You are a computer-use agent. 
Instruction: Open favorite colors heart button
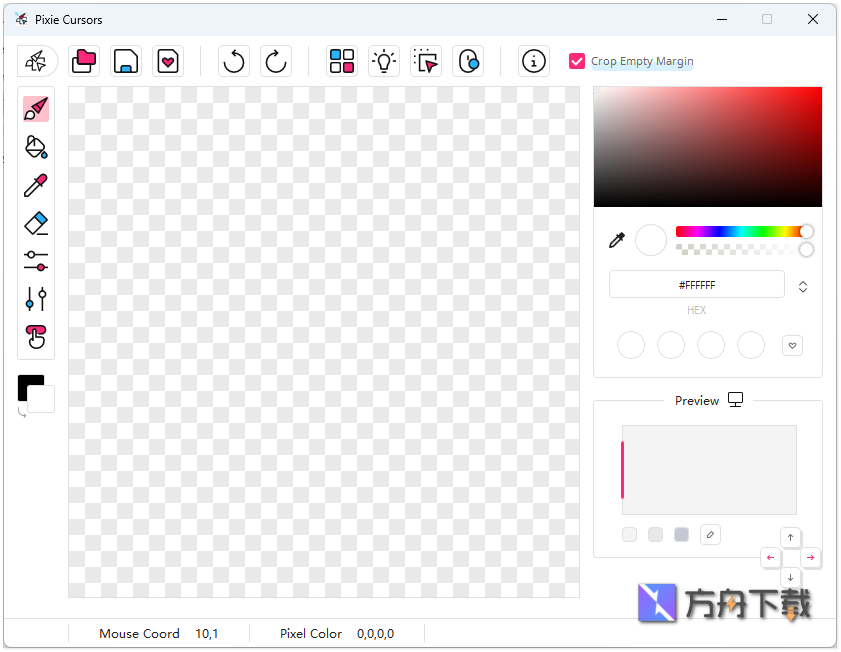coord(792,346)
